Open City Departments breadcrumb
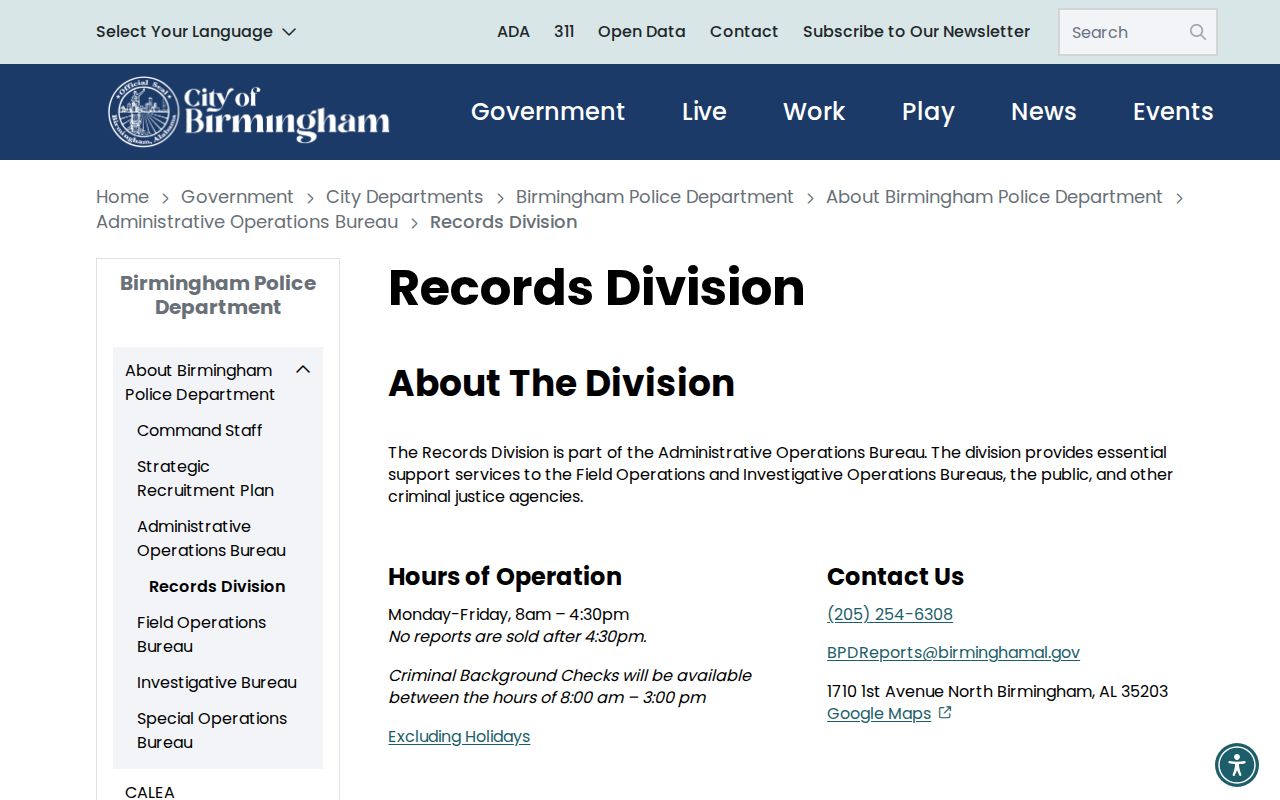Viewport: 1280px width, 800px height. tap(404, 197)
